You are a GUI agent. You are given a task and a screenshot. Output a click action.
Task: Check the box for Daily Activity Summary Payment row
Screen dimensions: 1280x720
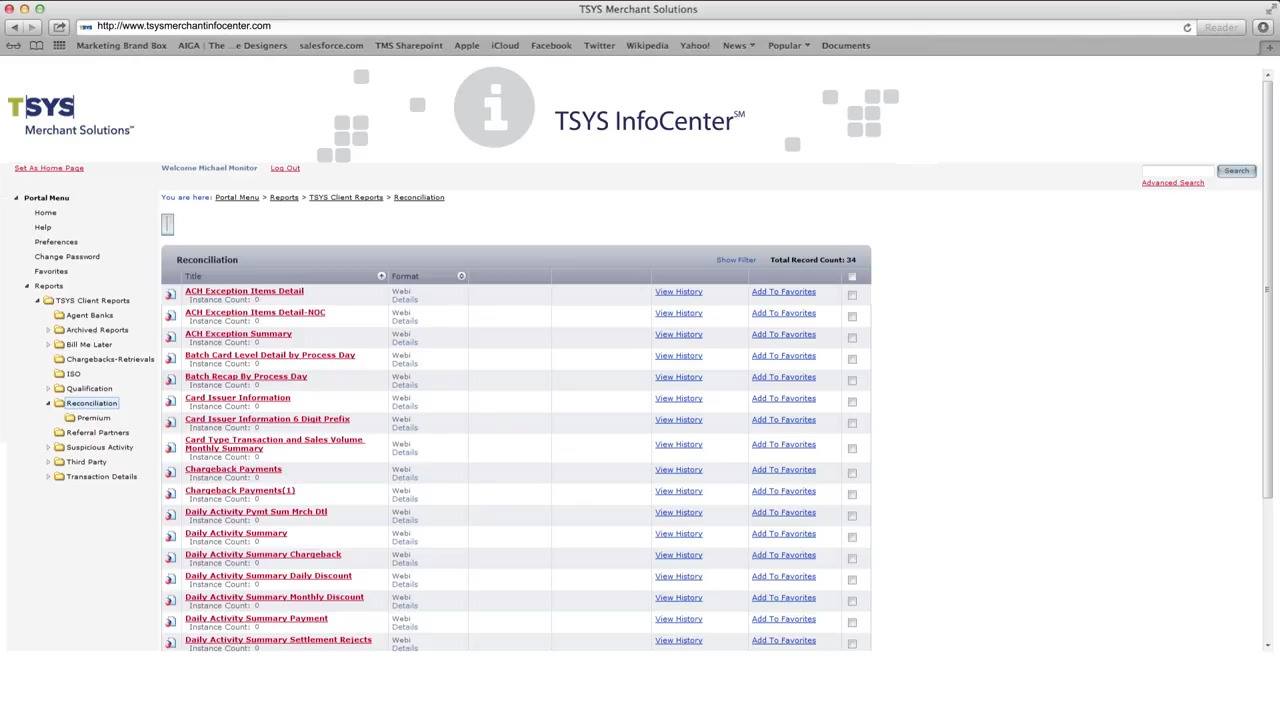(852, 622)
